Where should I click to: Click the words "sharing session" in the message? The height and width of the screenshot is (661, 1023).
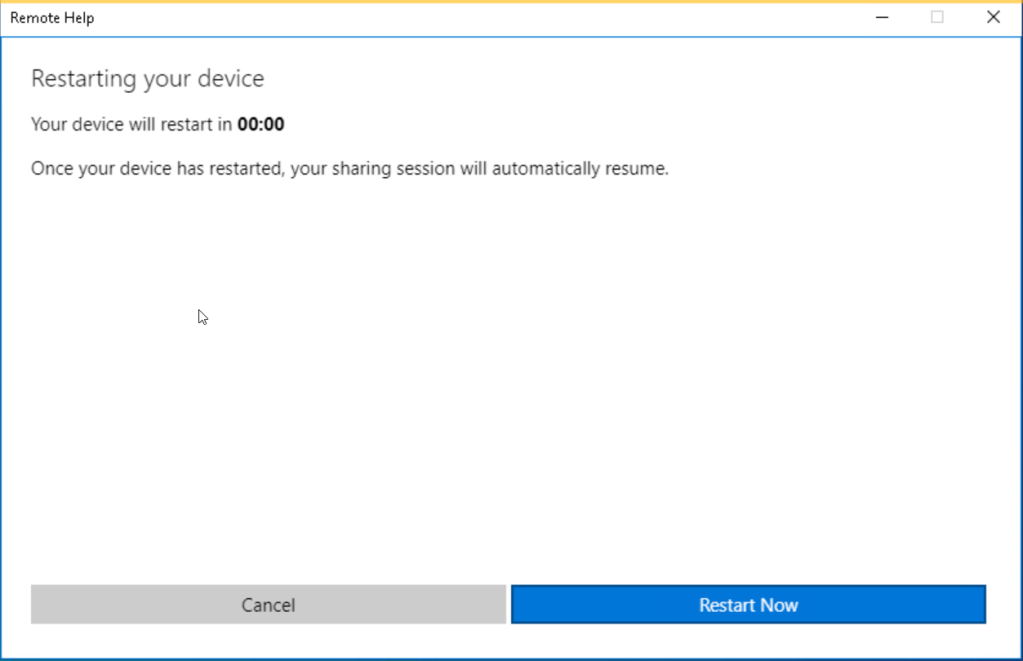pos(399,169)
